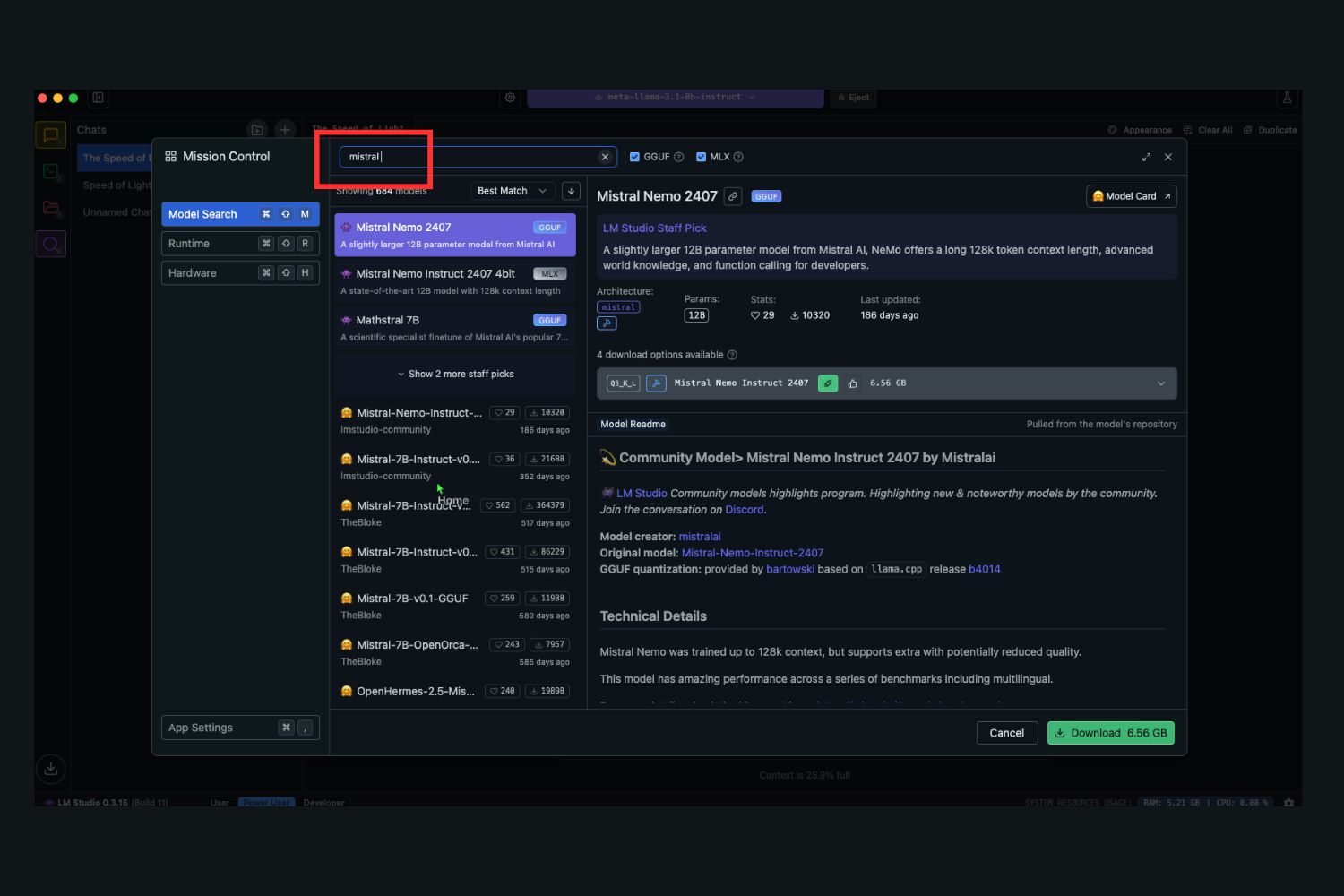The height and width of the screenshot is (896, 1344).
Task: Click the Appearance option in the chat header
Action: click(x=1140, y=130)
